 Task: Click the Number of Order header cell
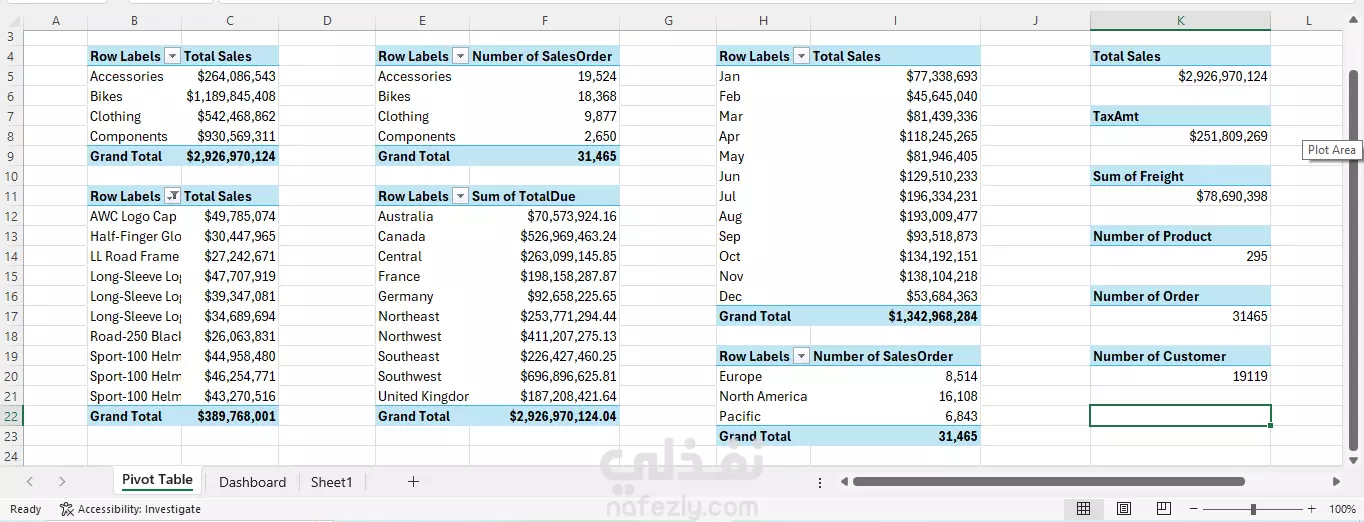coord(1180,296)
